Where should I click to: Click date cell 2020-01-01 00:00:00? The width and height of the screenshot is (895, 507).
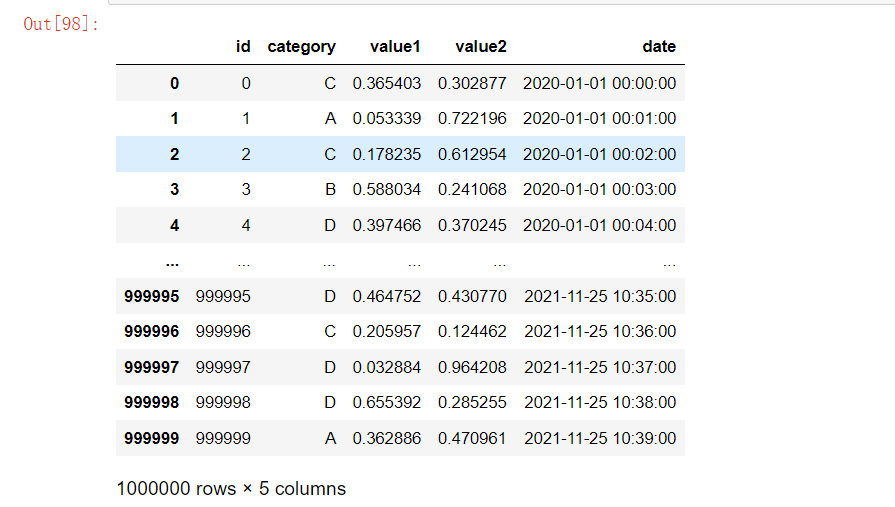tap(599, 83)
